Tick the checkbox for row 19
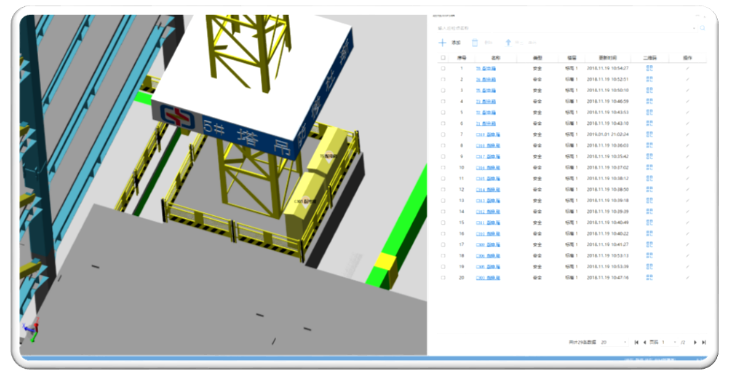The width and height of the screenshot is (737, 373). point(443,267)
